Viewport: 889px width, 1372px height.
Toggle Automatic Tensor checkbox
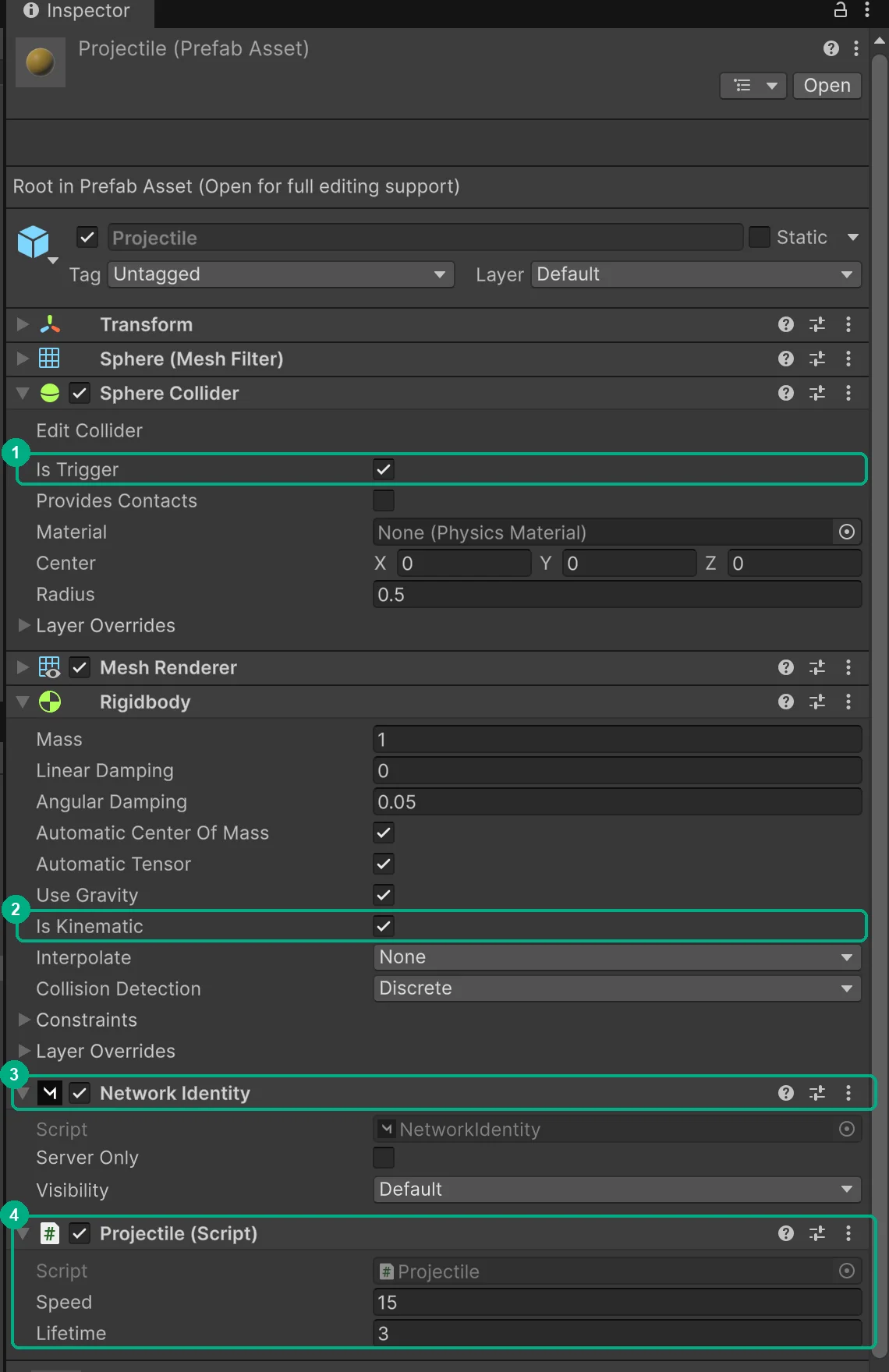(x=384, y=864)
